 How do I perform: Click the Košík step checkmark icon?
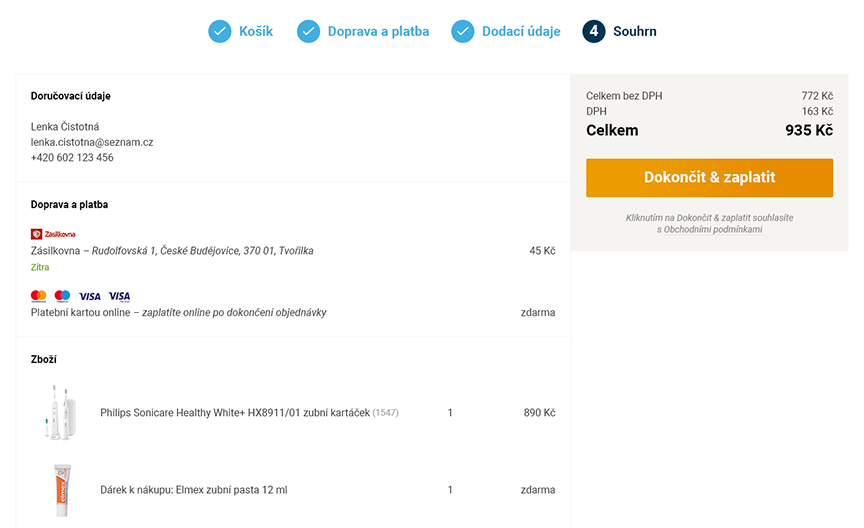click(219, 31)
